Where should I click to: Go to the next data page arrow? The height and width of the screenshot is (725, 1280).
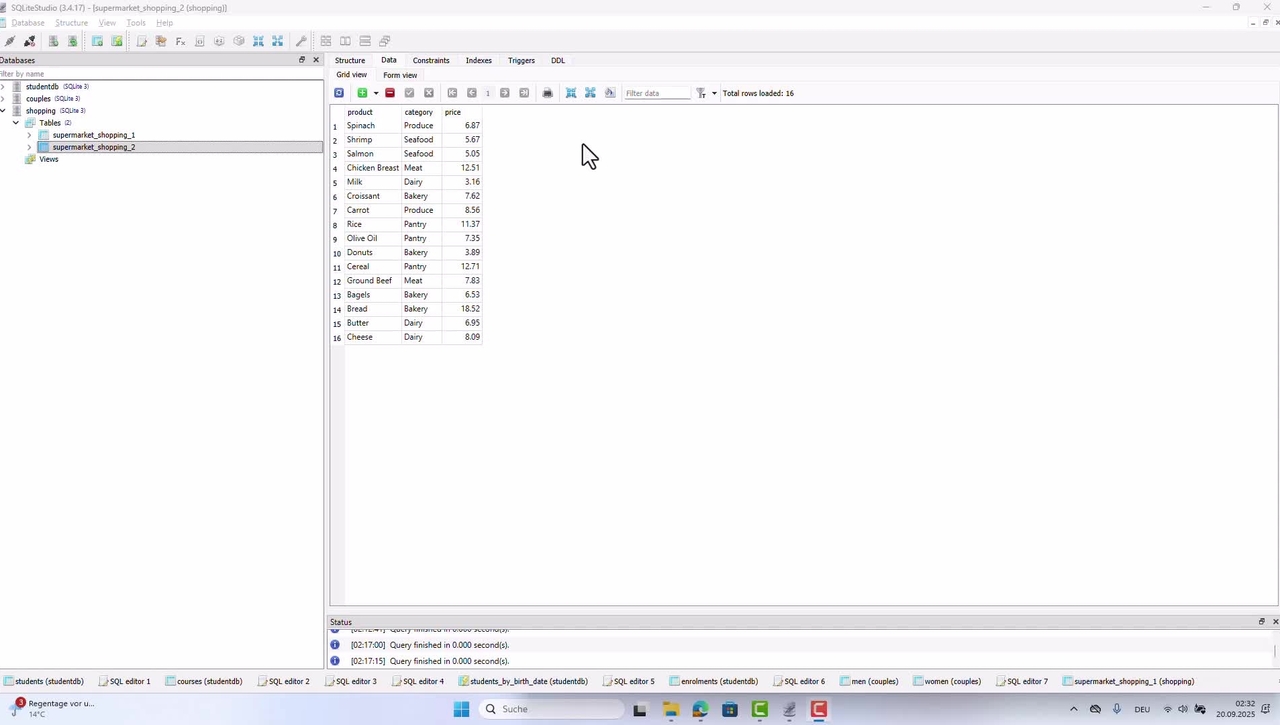[505, 93]
